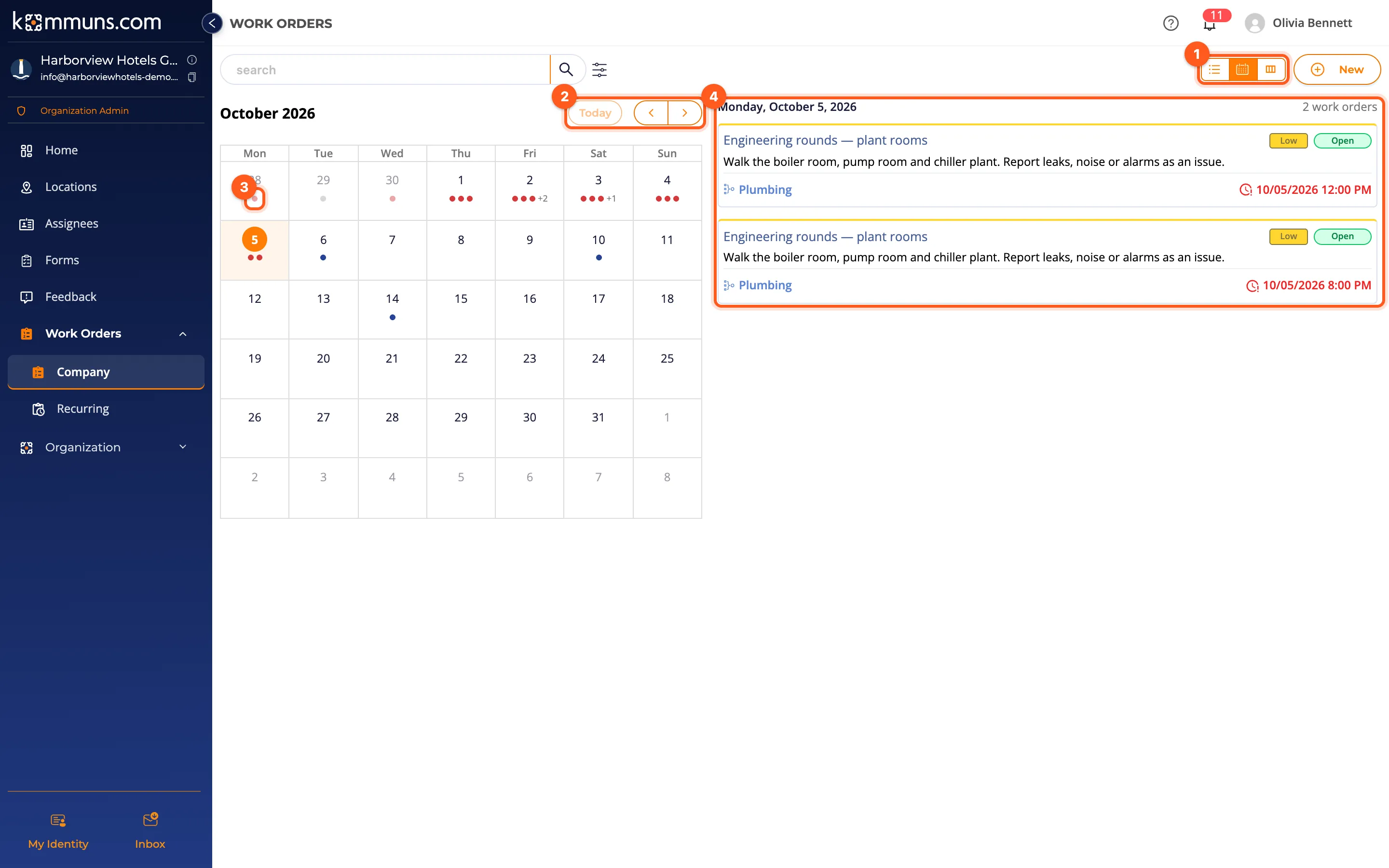This screenshot has height=868, width=1389.
Task: Click Plumbing link on 12:00 PM order
Action: point(764,189)
